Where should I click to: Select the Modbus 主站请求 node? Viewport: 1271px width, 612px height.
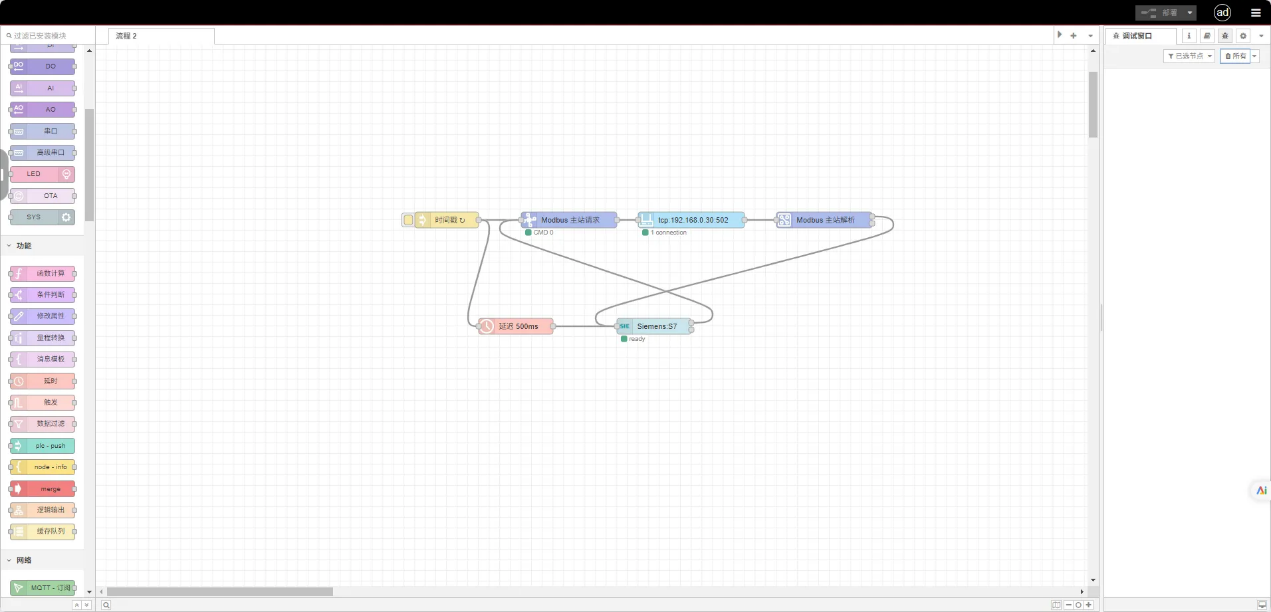pos(570,220)
